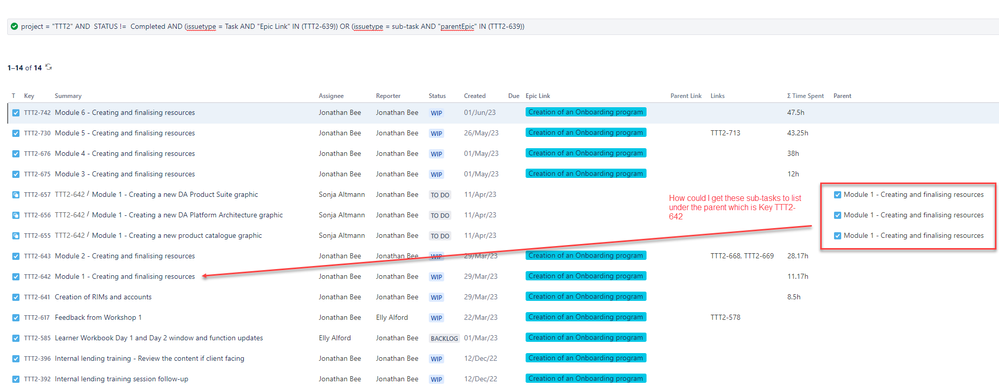Click the task type icon for TTT2-730
999x385 pixels.
point(16,133)
